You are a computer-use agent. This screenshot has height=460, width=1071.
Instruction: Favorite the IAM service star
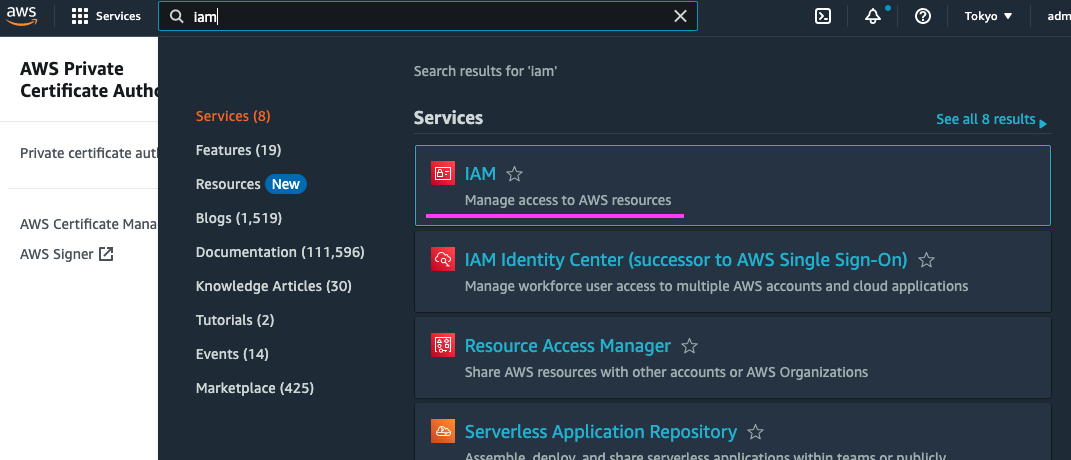pos(514,174)
